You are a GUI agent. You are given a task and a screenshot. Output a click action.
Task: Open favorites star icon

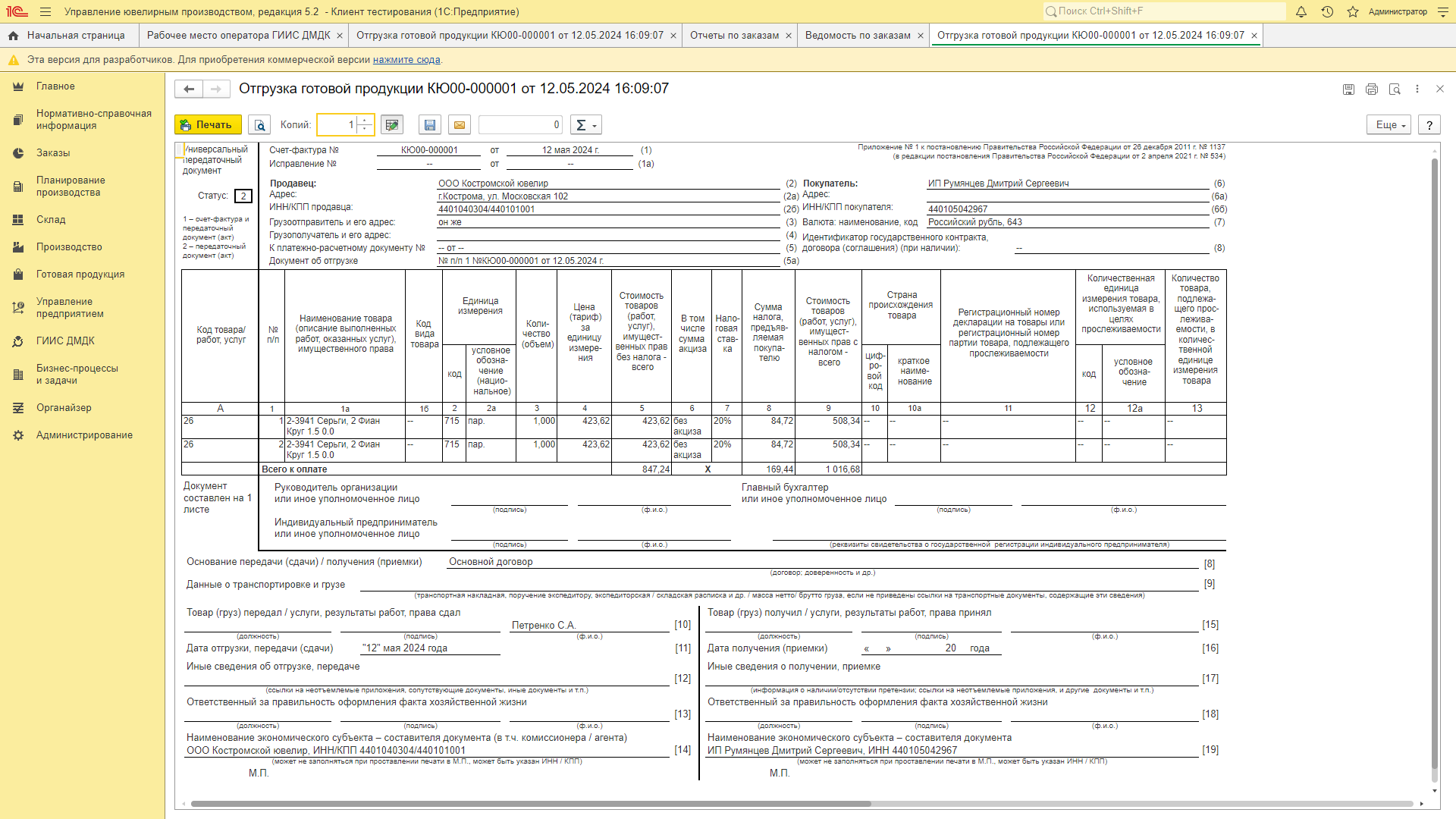tap(1353, 11)
